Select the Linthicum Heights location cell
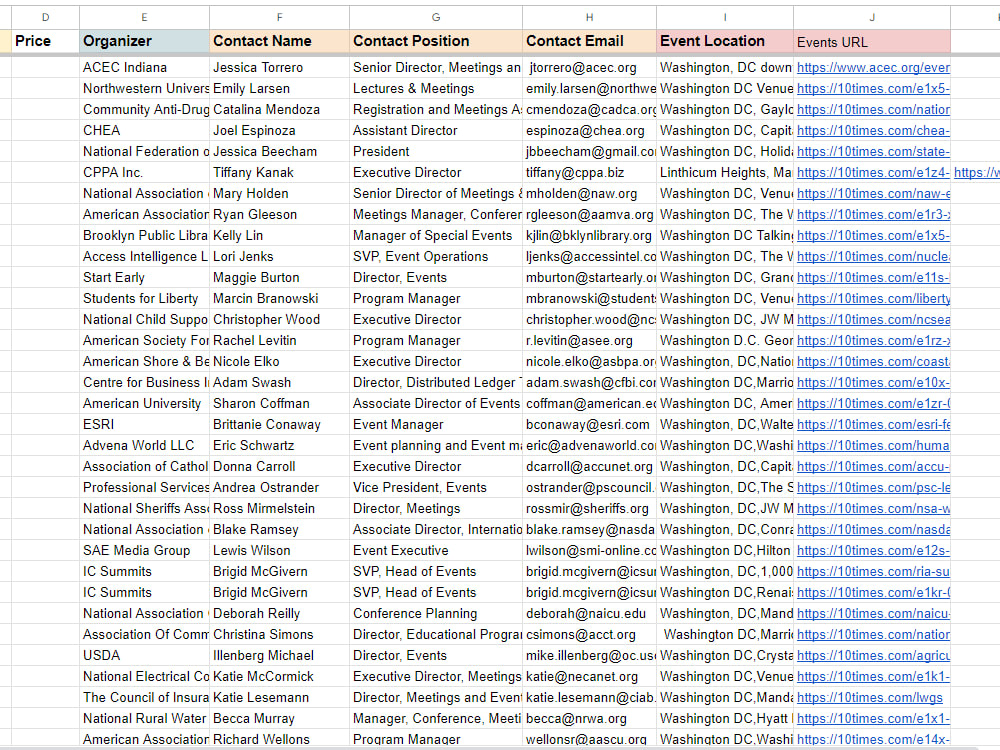 [725, 173]
